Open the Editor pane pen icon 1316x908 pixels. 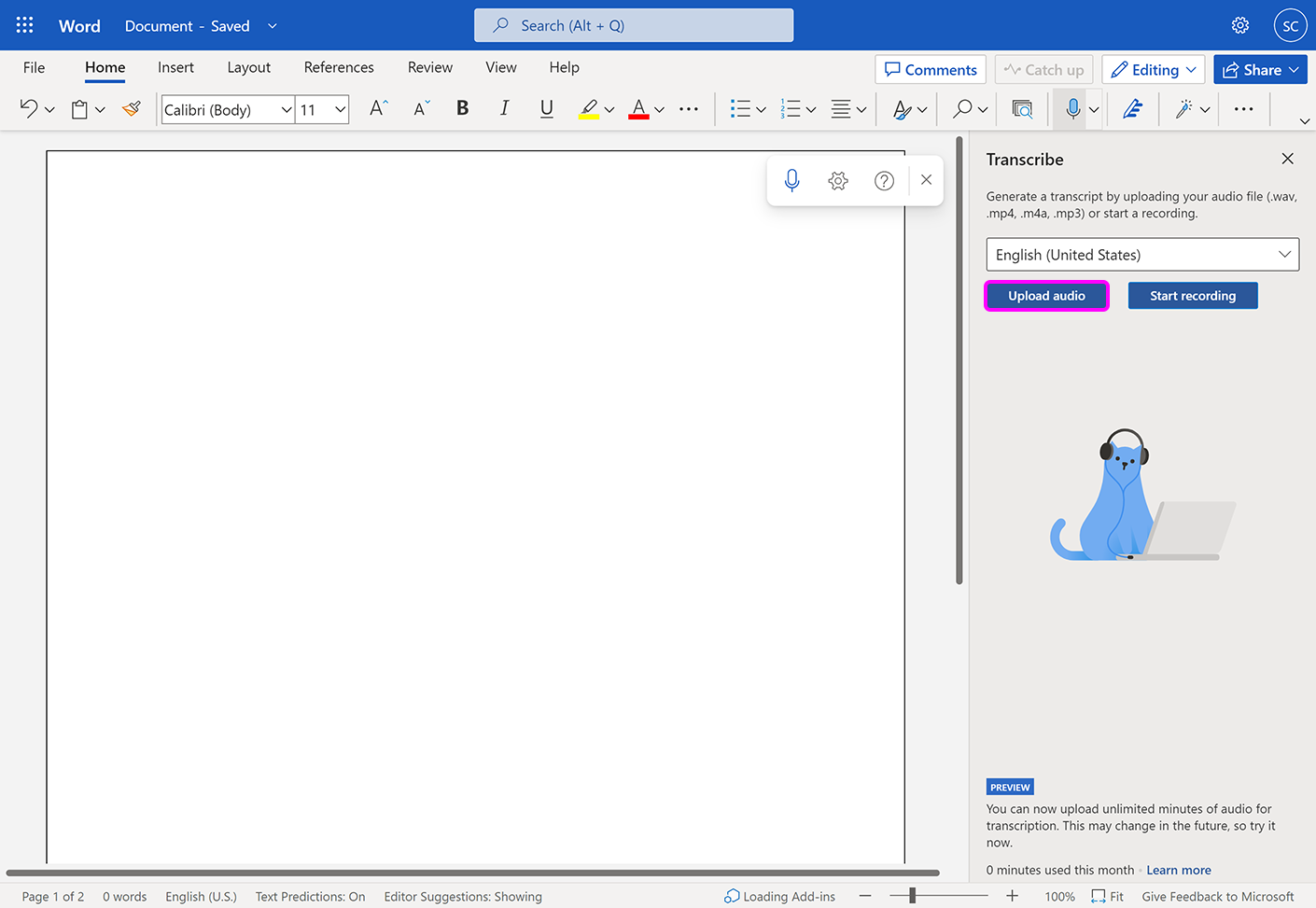(1132, 109)
